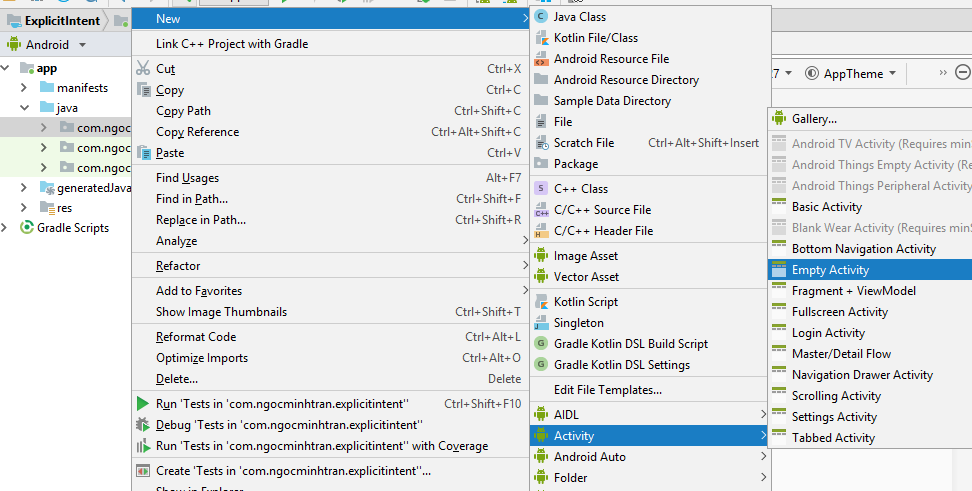Choose Basic Activity
This screenshot has height=491, width=972.
[870, 206]
